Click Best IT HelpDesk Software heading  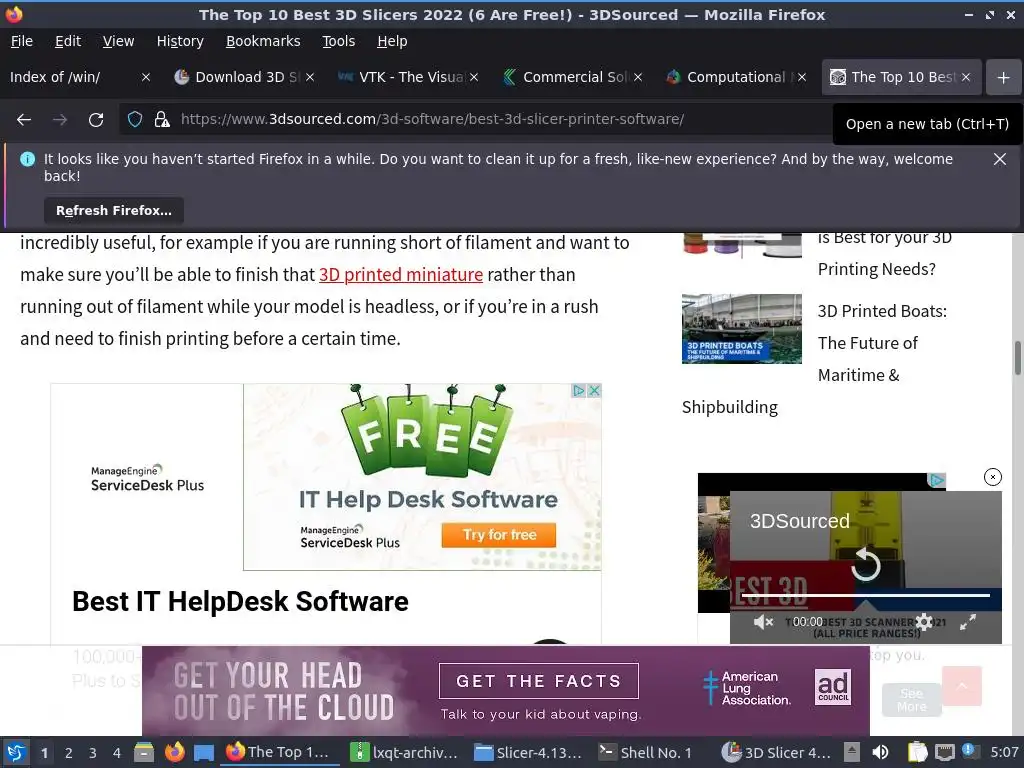click(240, 601)
